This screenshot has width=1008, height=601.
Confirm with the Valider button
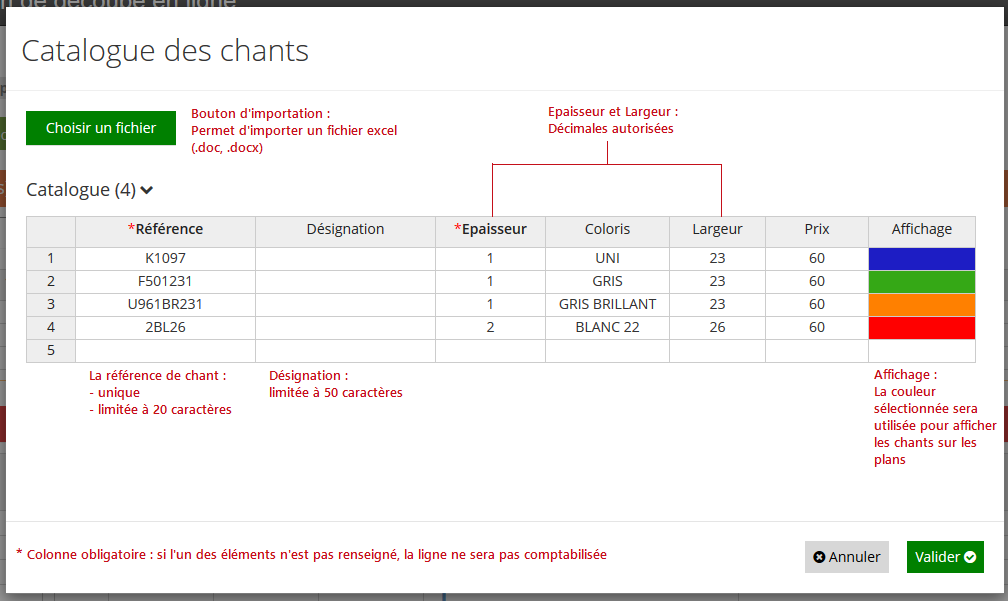(945, 557)
